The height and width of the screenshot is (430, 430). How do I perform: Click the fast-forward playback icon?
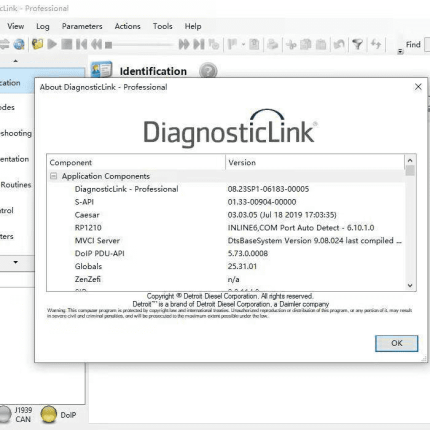pyautogui.click(x=184, y=44)
